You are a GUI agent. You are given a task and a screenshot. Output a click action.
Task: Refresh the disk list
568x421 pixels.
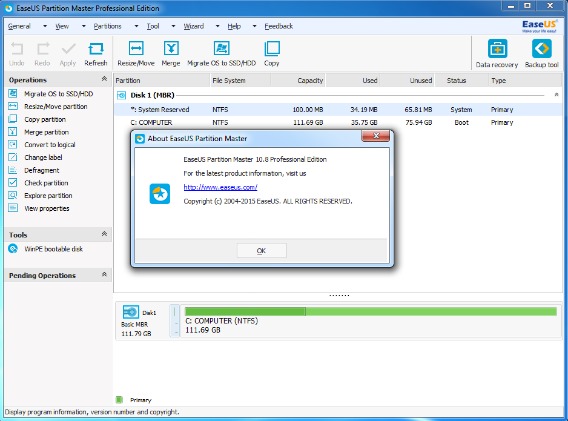pos(96,53)
